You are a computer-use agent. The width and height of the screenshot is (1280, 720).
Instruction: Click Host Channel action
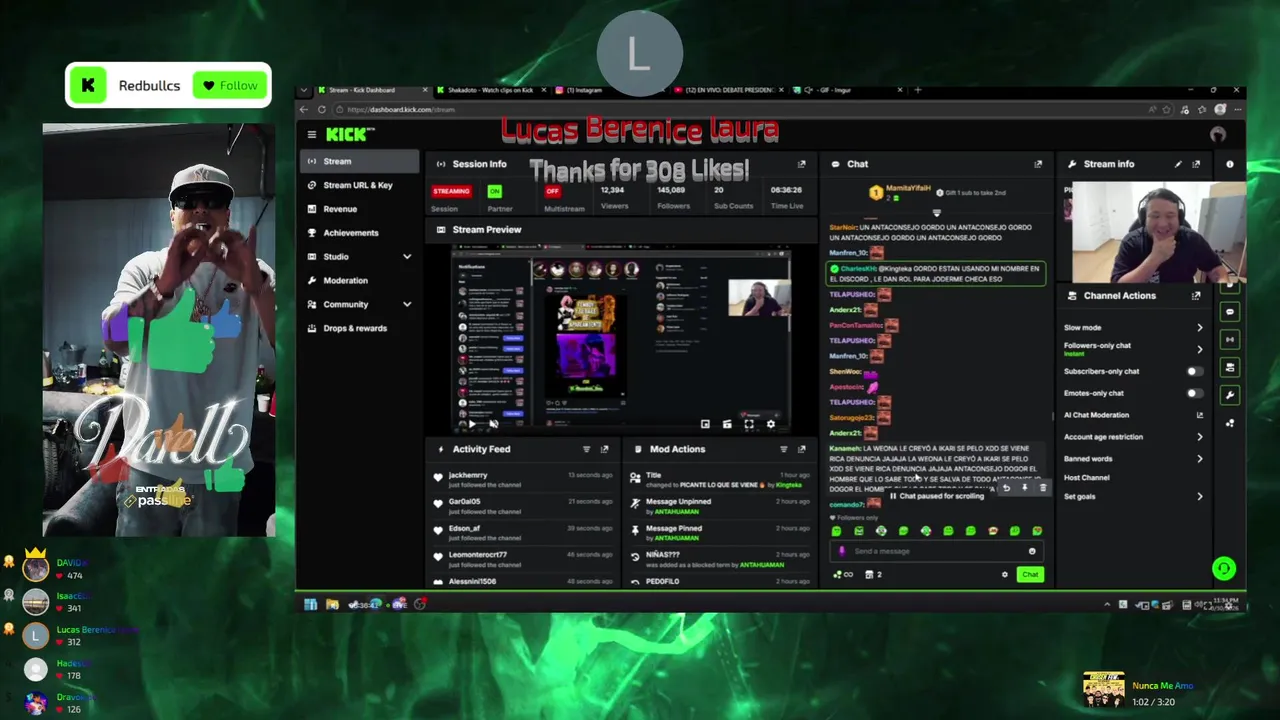[x=1087, y=478]
